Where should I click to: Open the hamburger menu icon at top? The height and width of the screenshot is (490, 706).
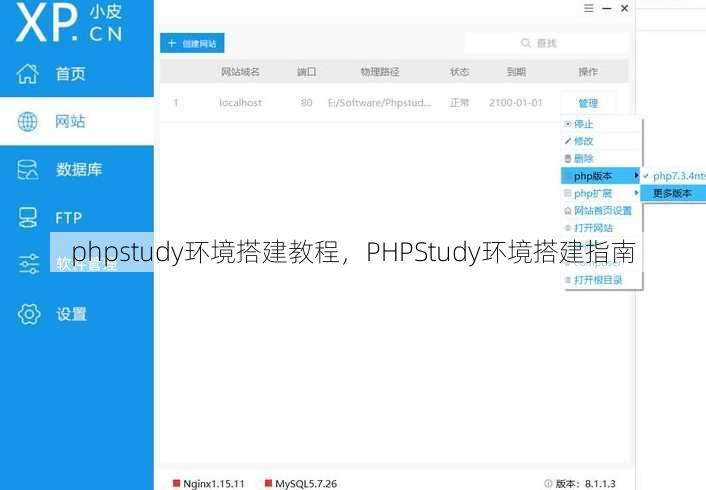click(x=588, y=8)
